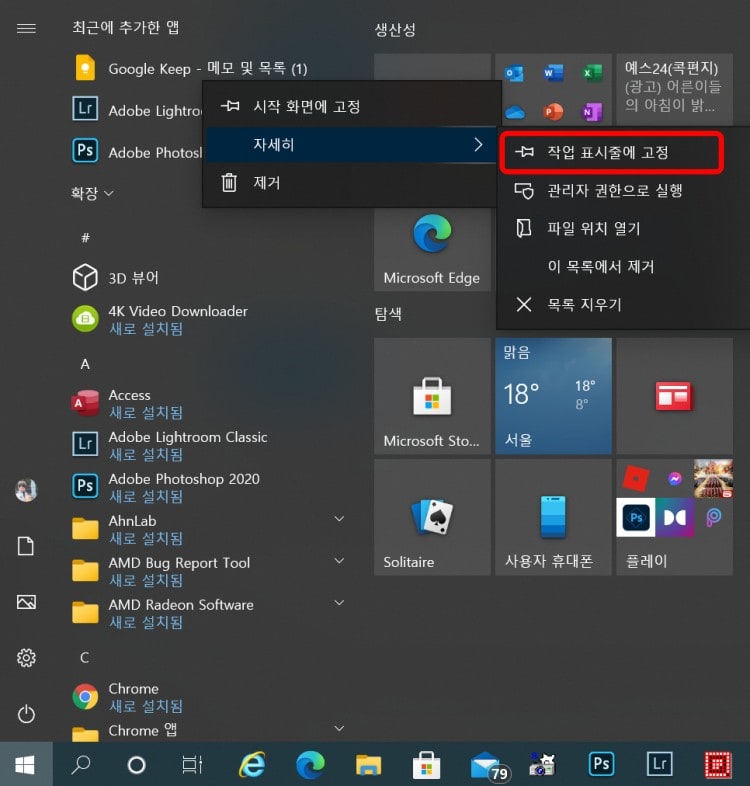Choose 파일 위치 열기
The height and width of the screenshot is (786, 750).
pyautogui.click(x=623, y=229)
